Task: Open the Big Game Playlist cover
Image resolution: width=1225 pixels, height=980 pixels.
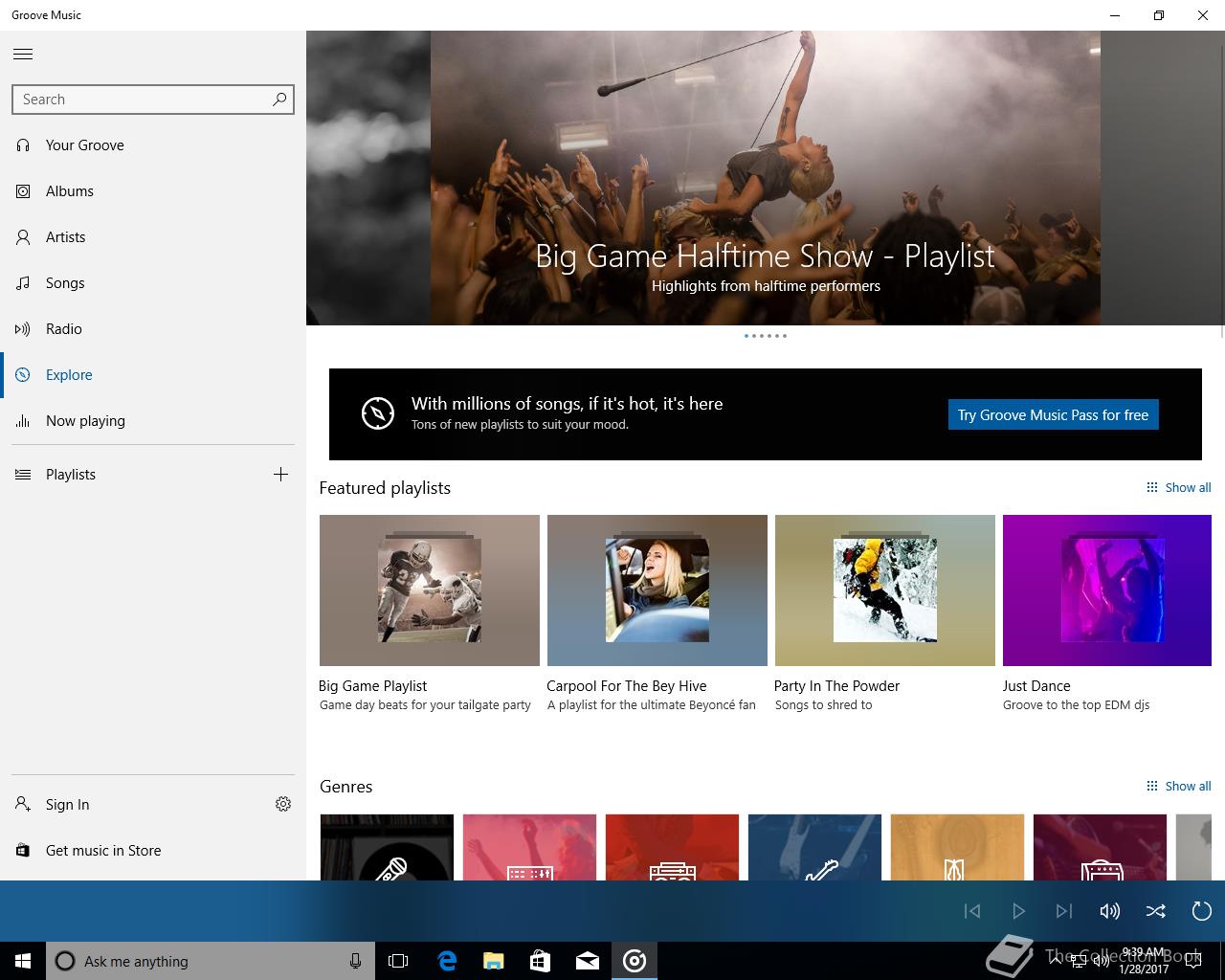Action: tap(430, 590)
